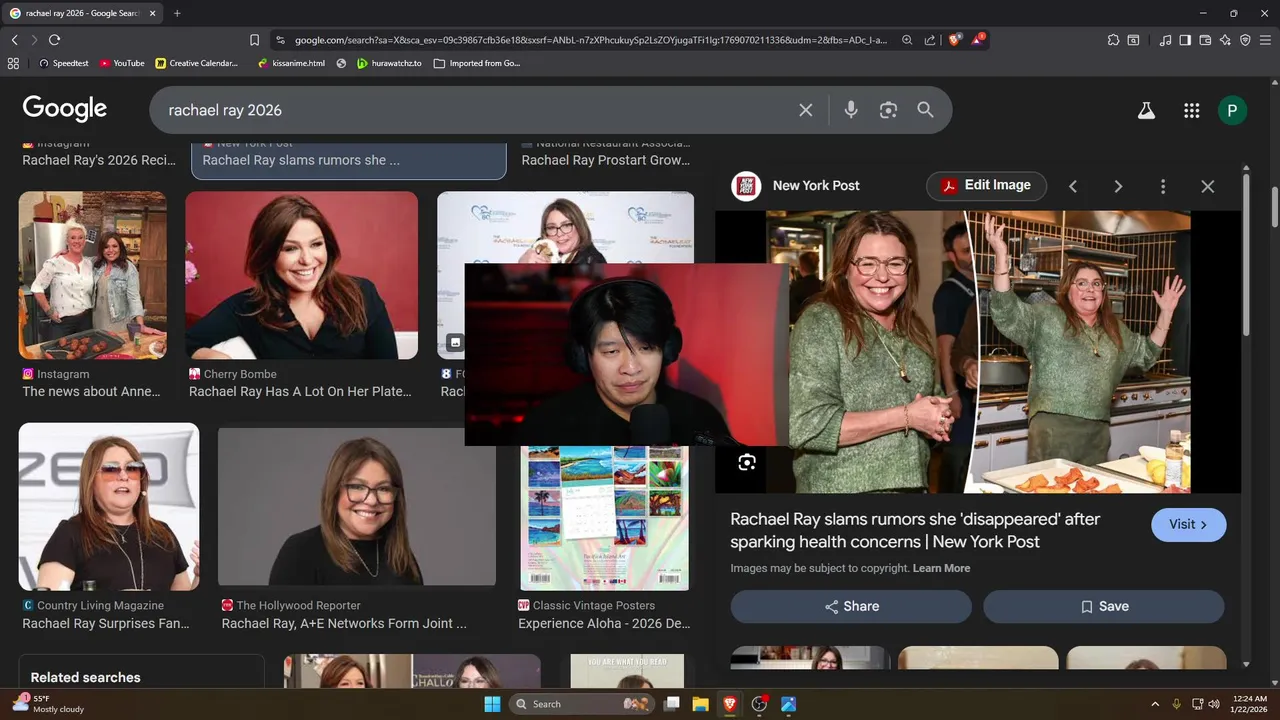The width and height of the screenshot is (1280, 720).
Task: Select 'Rachael Ray slams rumors she ...' result
Action: pyautogui.click(x=301, y=160)
